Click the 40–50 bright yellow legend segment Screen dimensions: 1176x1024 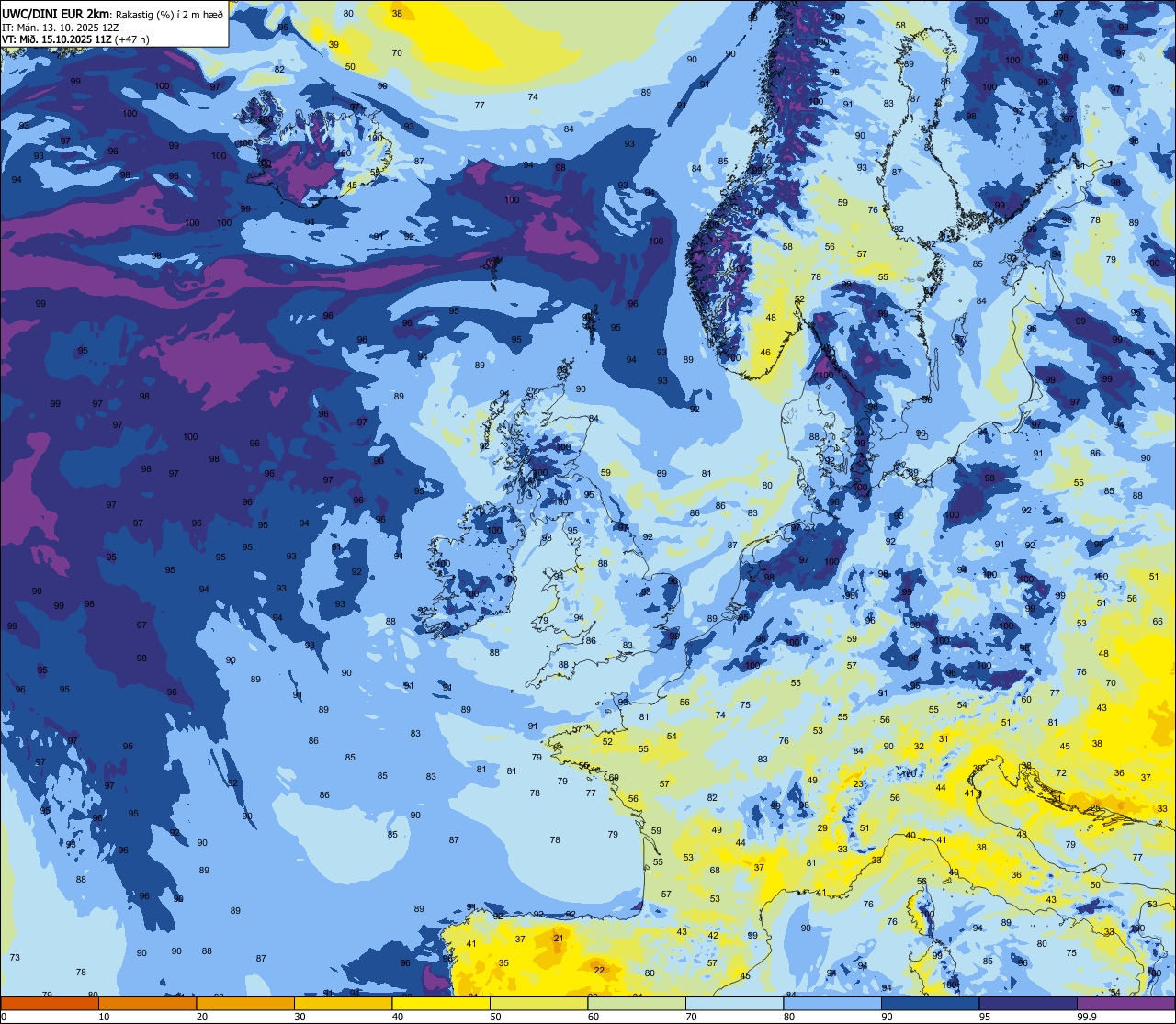click(x=441, y=1003)
